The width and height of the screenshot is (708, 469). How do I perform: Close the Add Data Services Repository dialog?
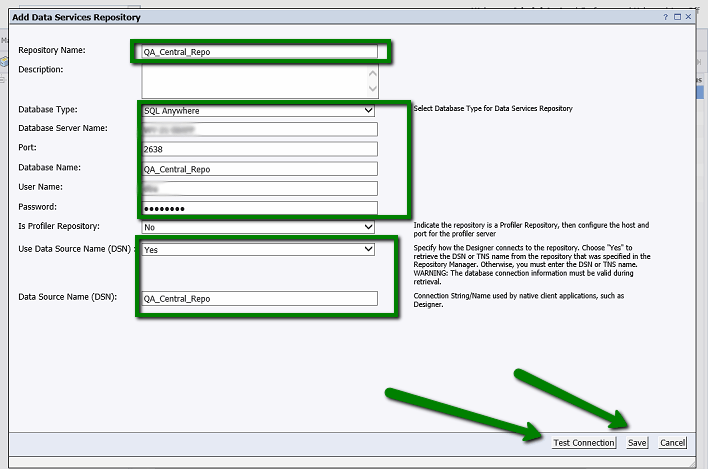click(690, 17)
